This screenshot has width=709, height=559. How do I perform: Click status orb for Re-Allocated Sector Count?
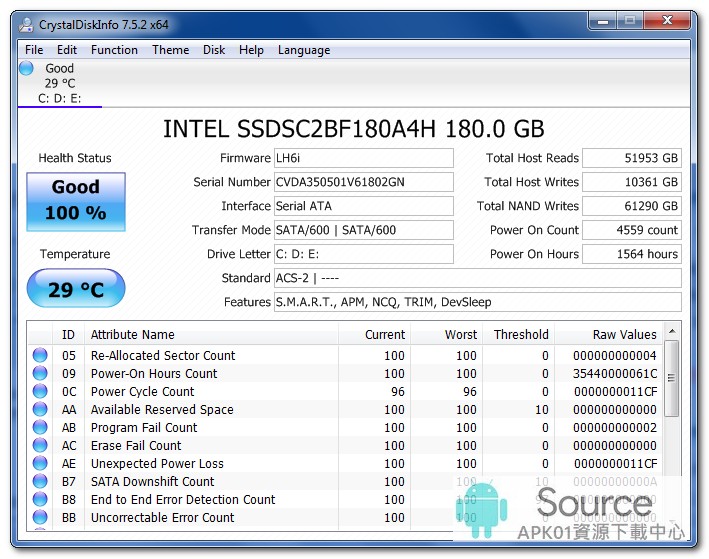click(40, 355)
